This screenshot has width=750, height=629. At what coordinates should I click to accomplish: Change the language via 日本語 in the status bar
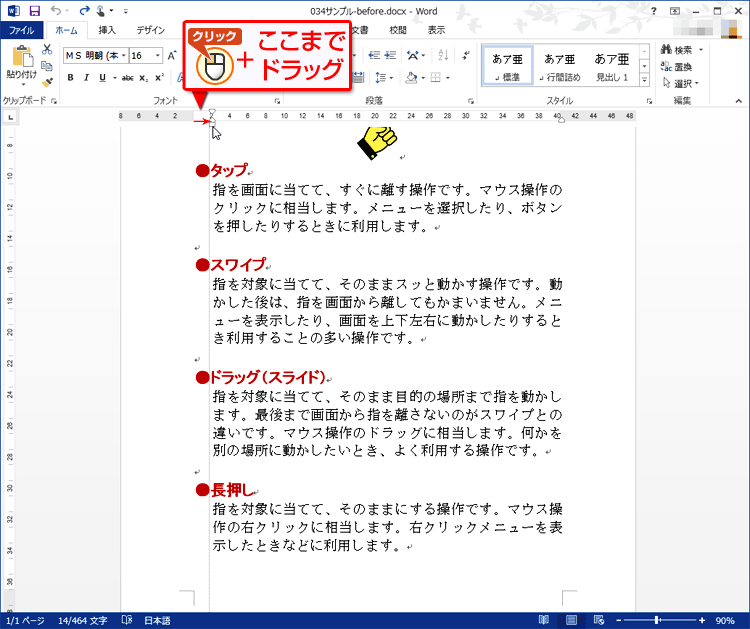tap(157, 620)
